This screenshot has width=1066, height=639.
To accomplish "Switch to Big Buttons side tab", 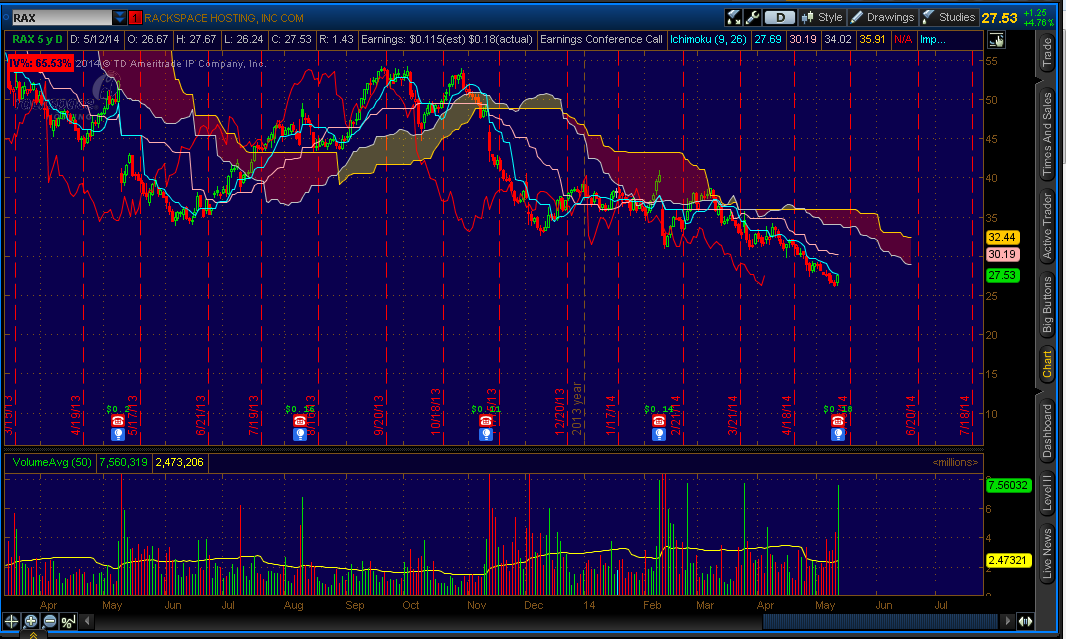I will click(x=1048, y=305).
